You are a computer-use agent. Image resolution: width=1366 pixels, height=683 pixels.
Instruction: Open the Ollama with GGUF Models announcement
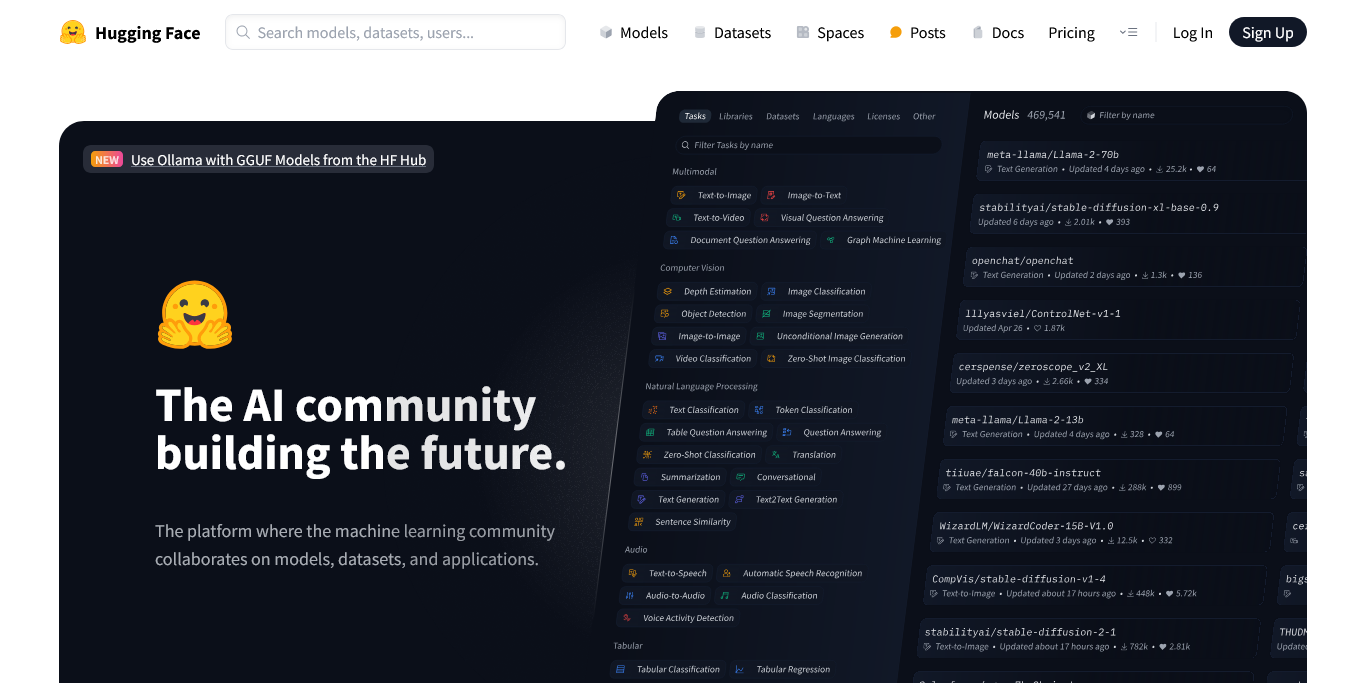(278, 159)
